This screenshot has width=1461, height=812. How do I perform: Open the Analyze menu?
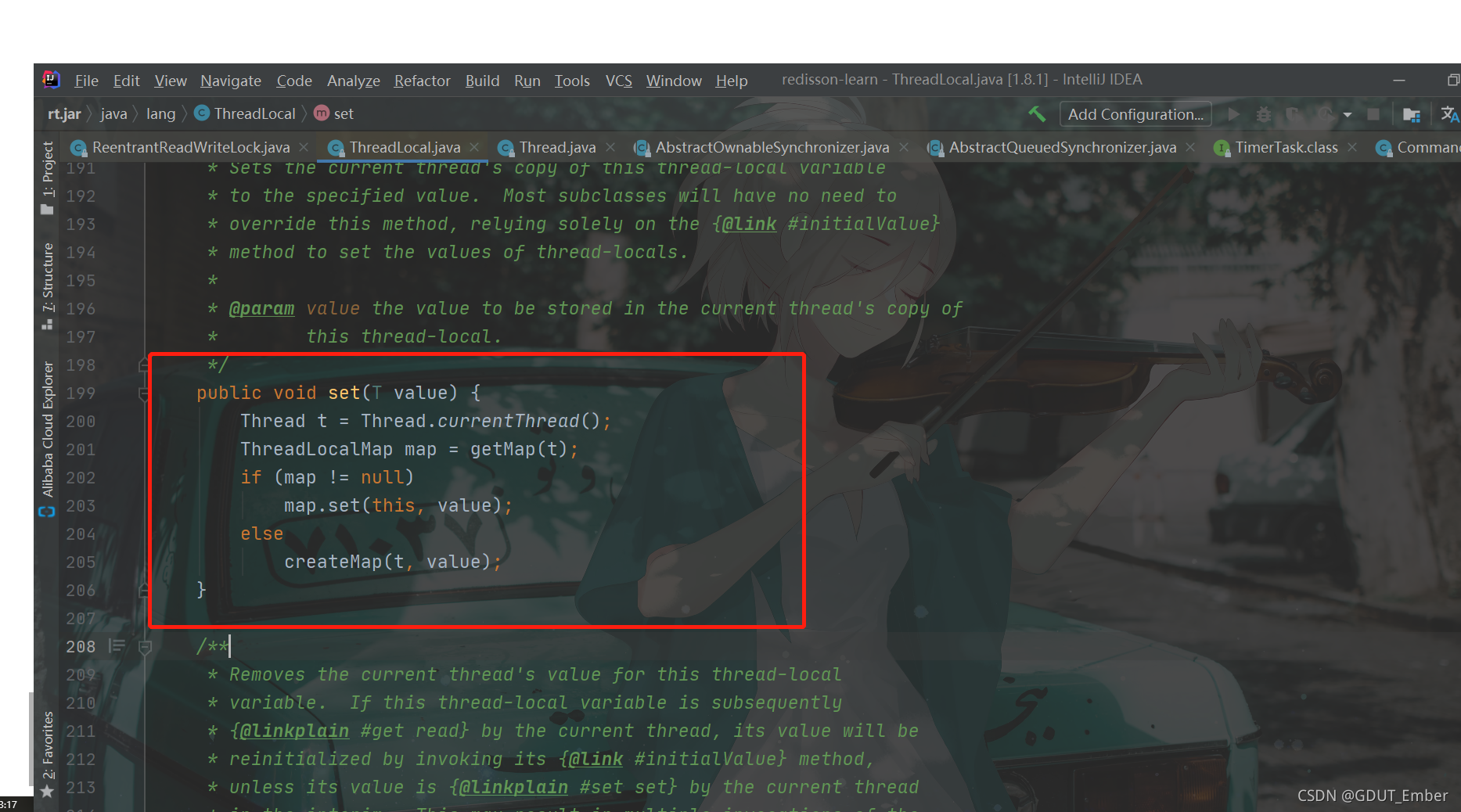tap(354, 81)
